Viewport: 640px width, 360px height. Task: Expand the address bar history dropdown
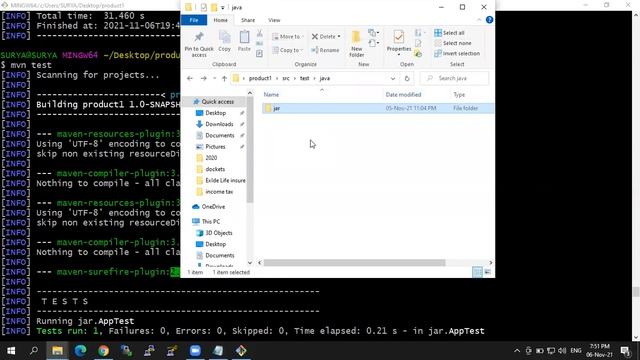tap(393, 78)
